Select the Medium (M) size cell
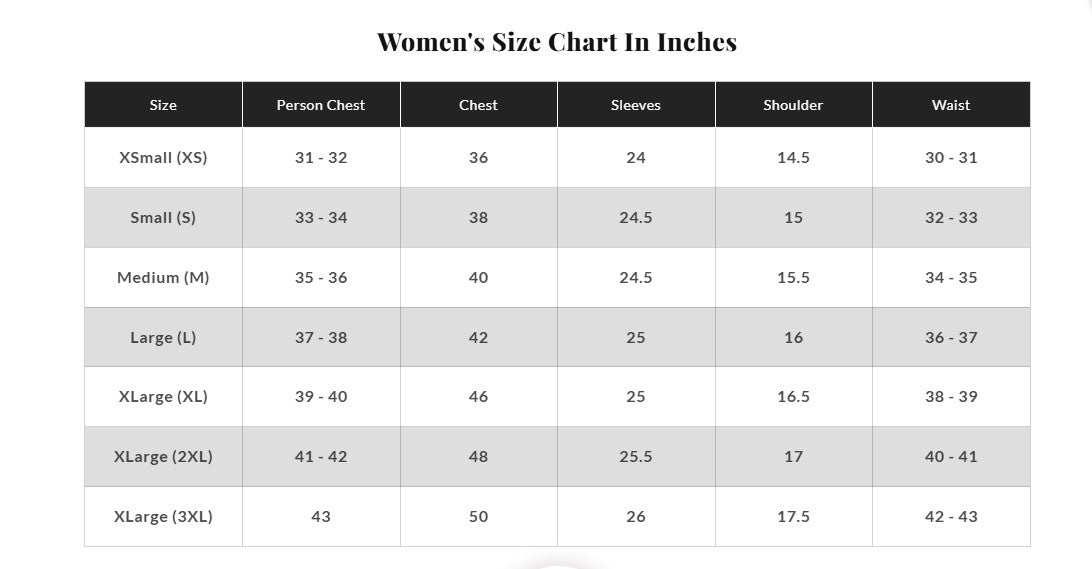1092x569 pixels. [163, 277]
